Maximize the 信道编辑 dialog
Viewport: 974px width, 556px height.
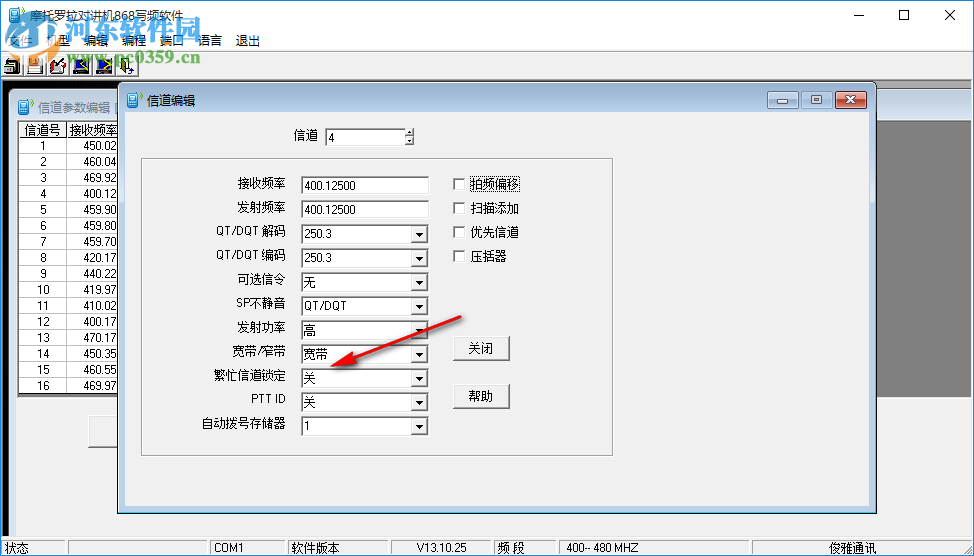pyautogui.click(x=816, y=100)
